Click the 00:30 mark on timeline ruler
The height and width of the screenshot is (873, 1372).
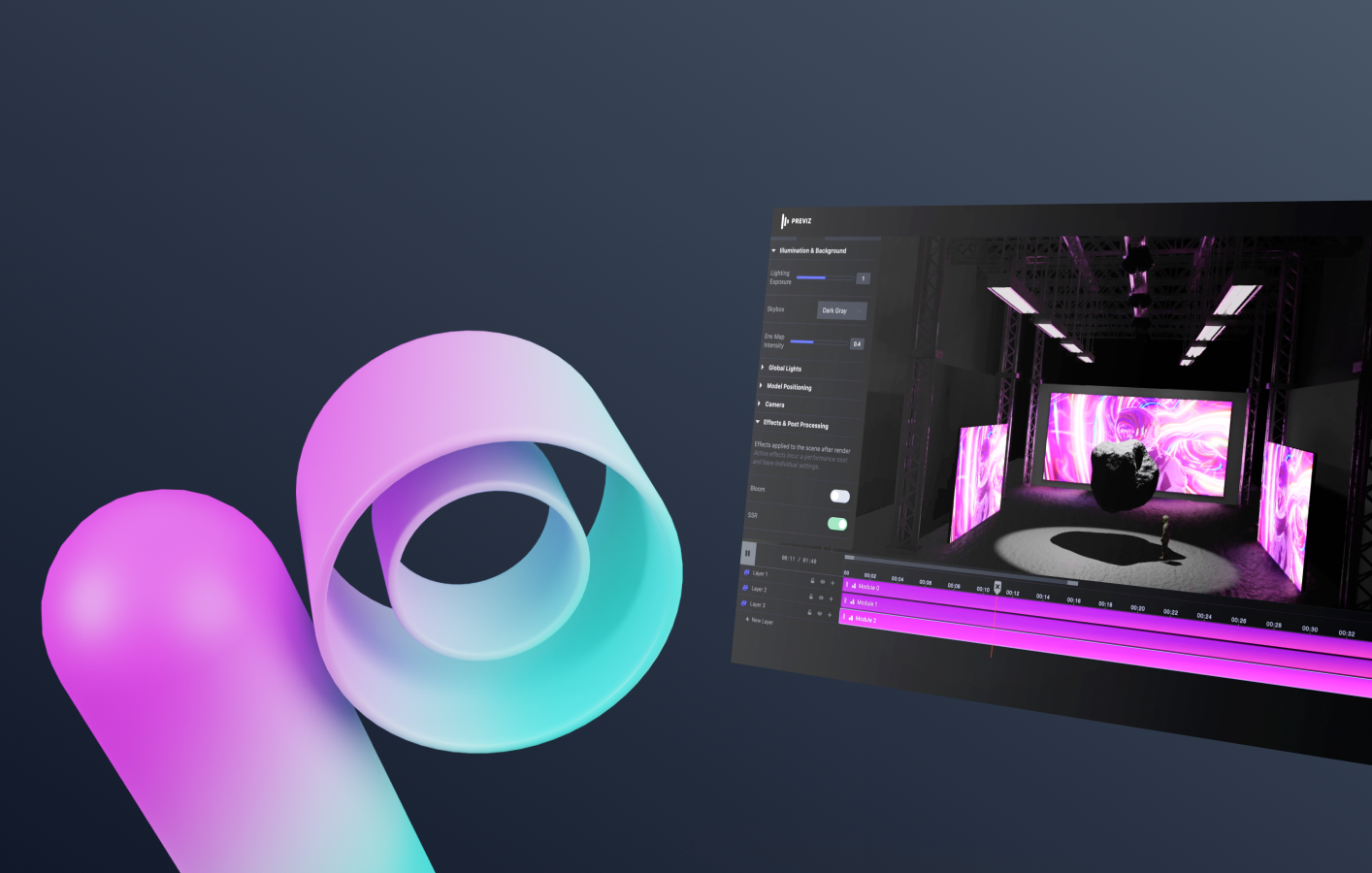[1310, 629]
